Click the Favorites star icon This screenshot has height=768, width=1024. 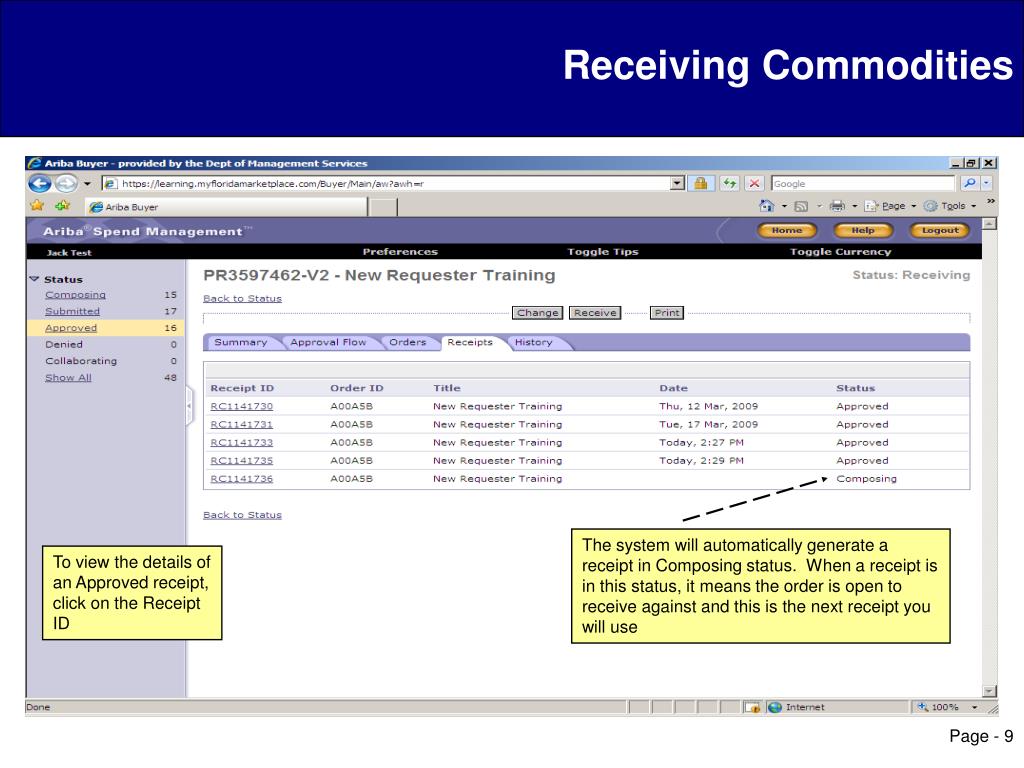pyautogui.click(x=37, y=206)
